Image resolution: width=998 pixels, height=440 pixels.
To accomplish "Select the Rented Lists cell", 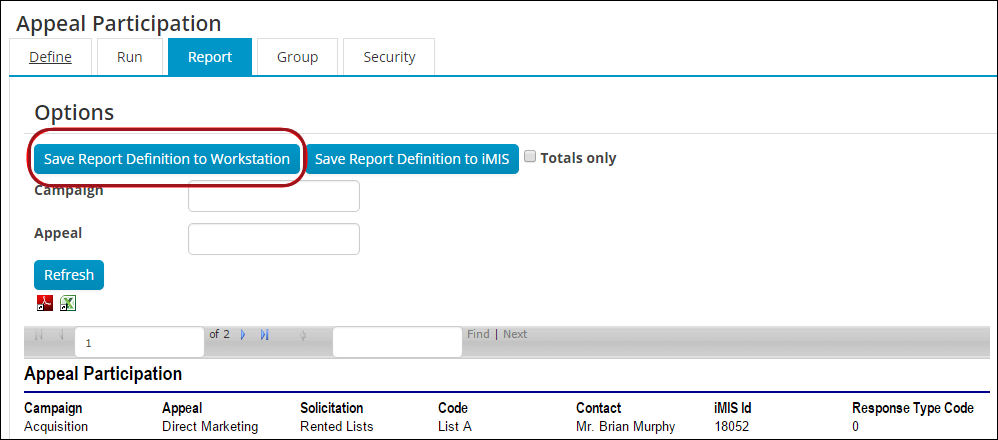I will [x=337, y=427].
